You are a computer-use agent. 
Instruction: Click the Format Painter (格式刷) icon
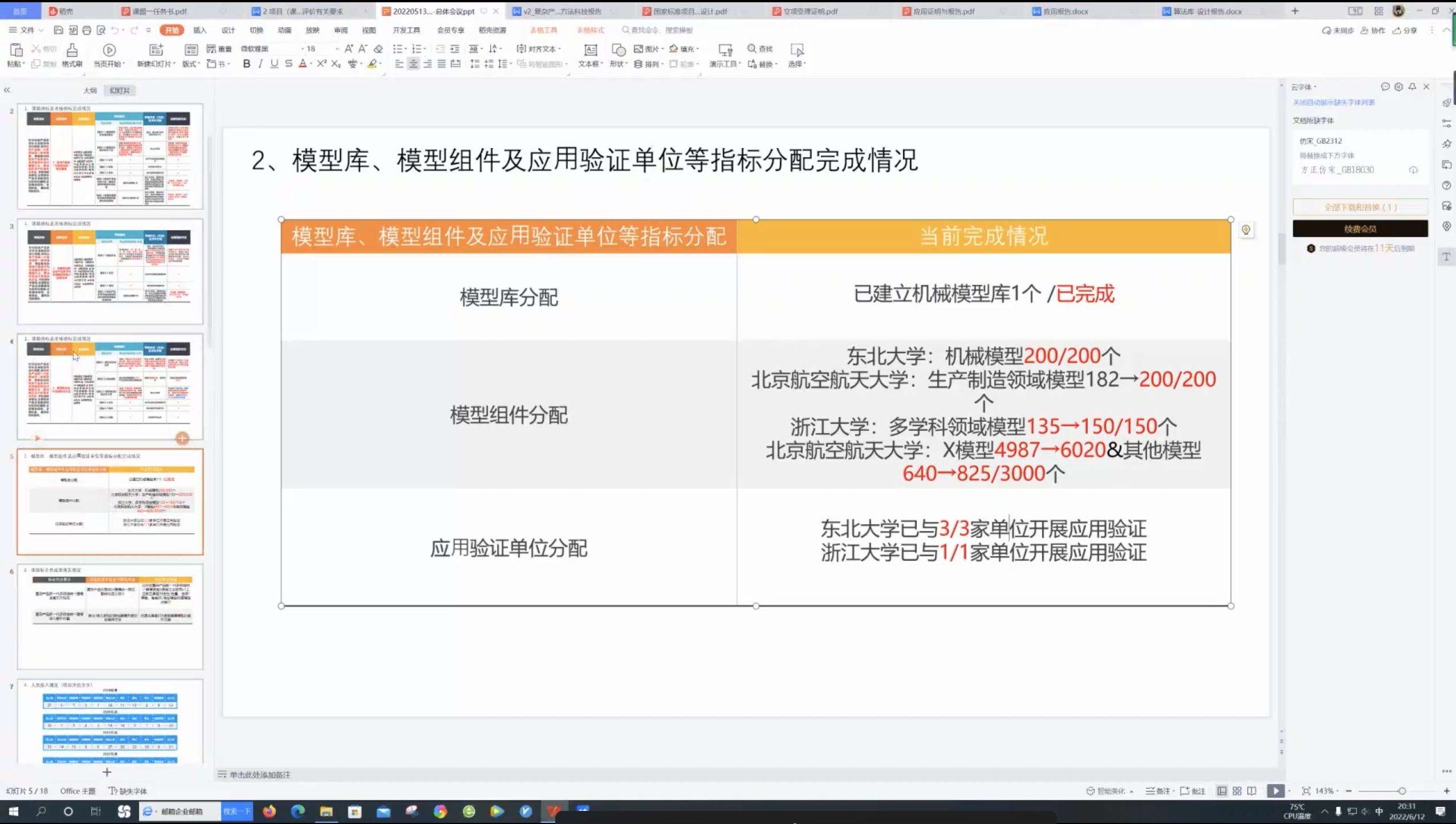pyautogui.click(x=72, y=51)
